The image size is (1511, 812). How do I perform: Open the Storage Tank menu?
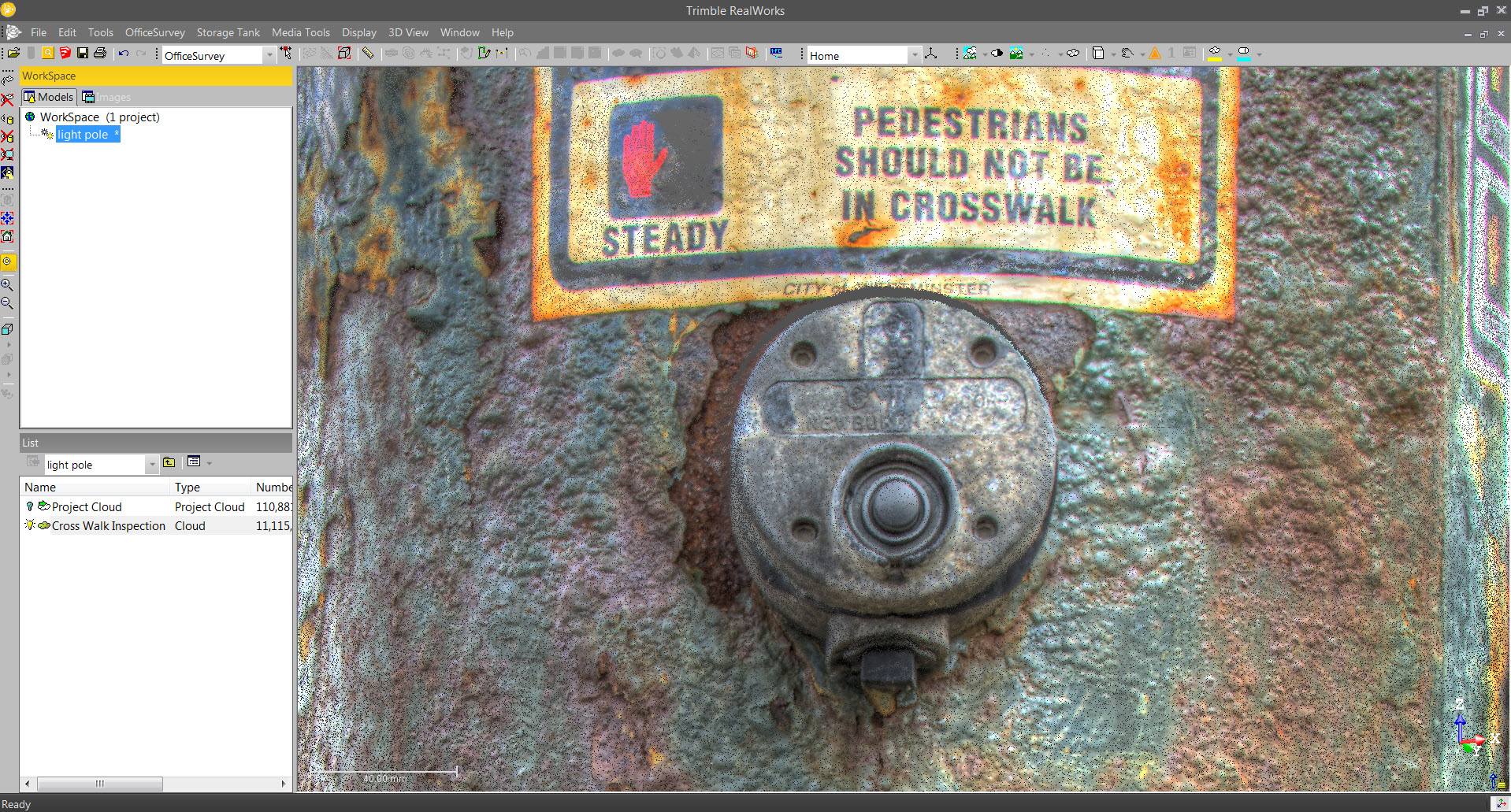[x=228, y=32]
